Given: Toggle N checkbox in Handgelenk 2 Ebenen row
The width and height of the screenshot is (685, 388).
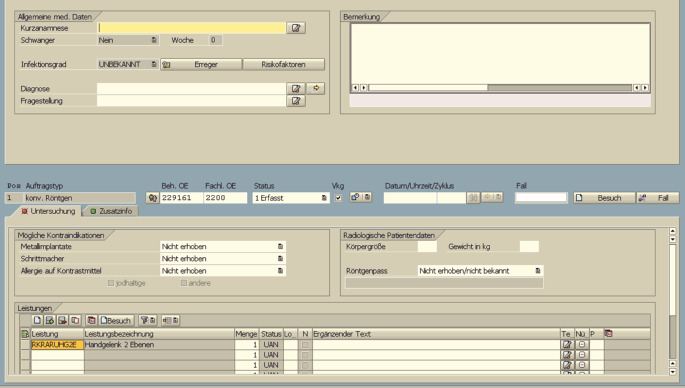Looking at the screenshot, I should click(x=305, y=345).
